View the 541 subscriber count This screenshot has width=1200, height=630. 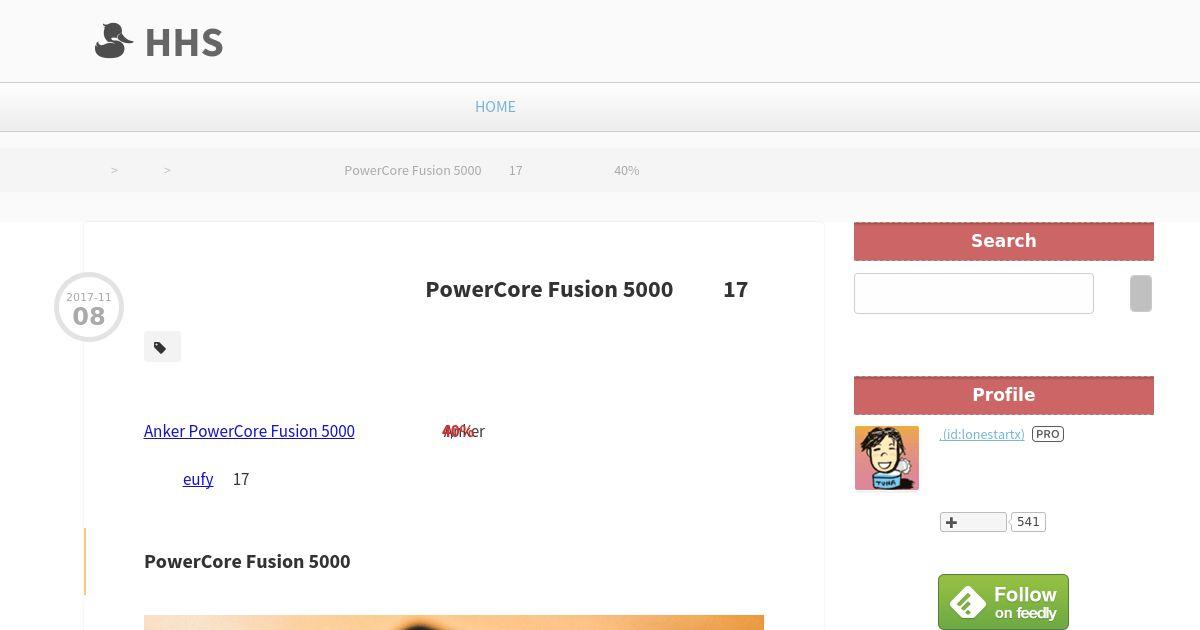[x=1028, y=522]
